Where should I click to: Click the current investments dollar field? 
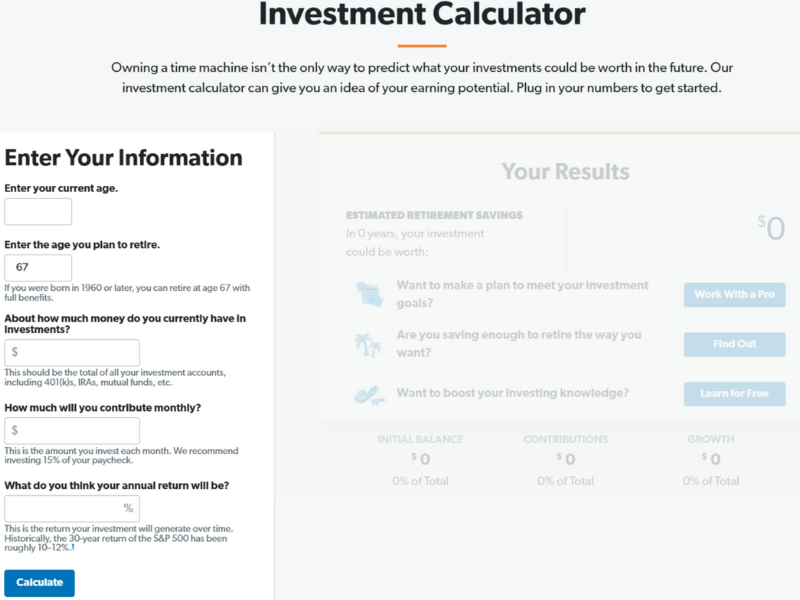point(71,352)
